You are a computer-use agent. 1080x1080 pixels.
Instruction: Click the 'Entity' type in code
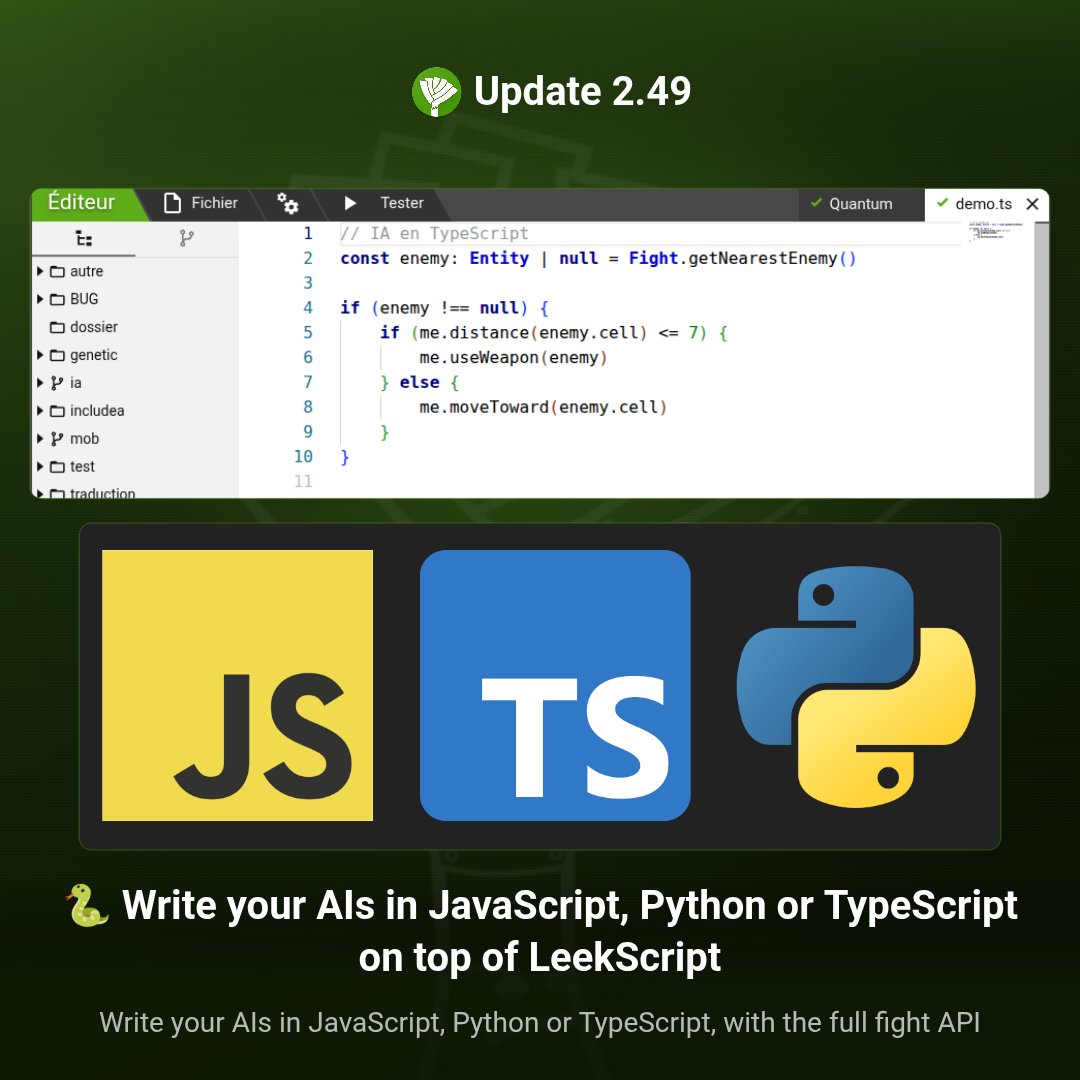click(x=499, y=258)
